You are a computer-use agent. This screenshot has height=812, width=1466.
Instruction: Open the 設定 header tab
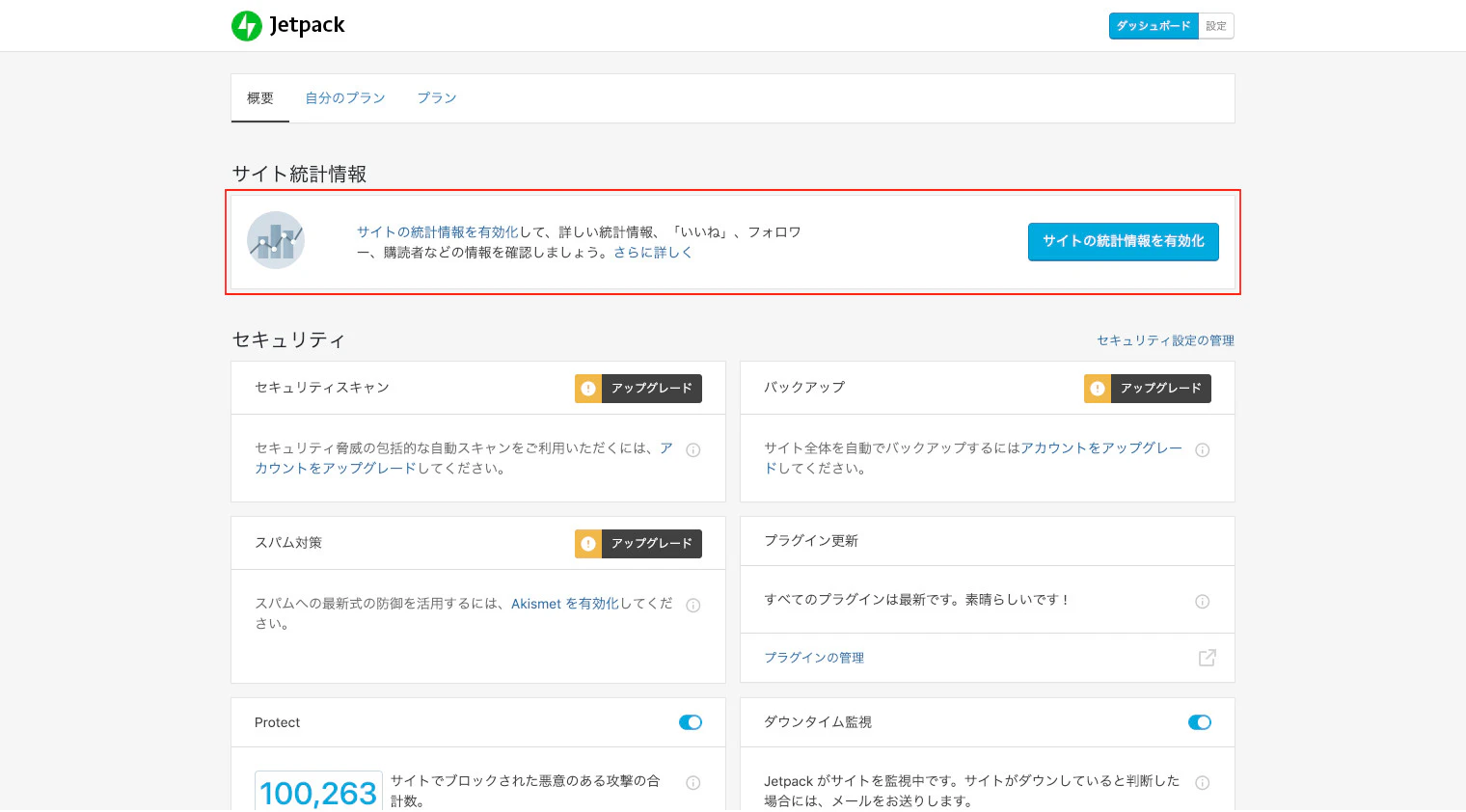(1216, 26)
